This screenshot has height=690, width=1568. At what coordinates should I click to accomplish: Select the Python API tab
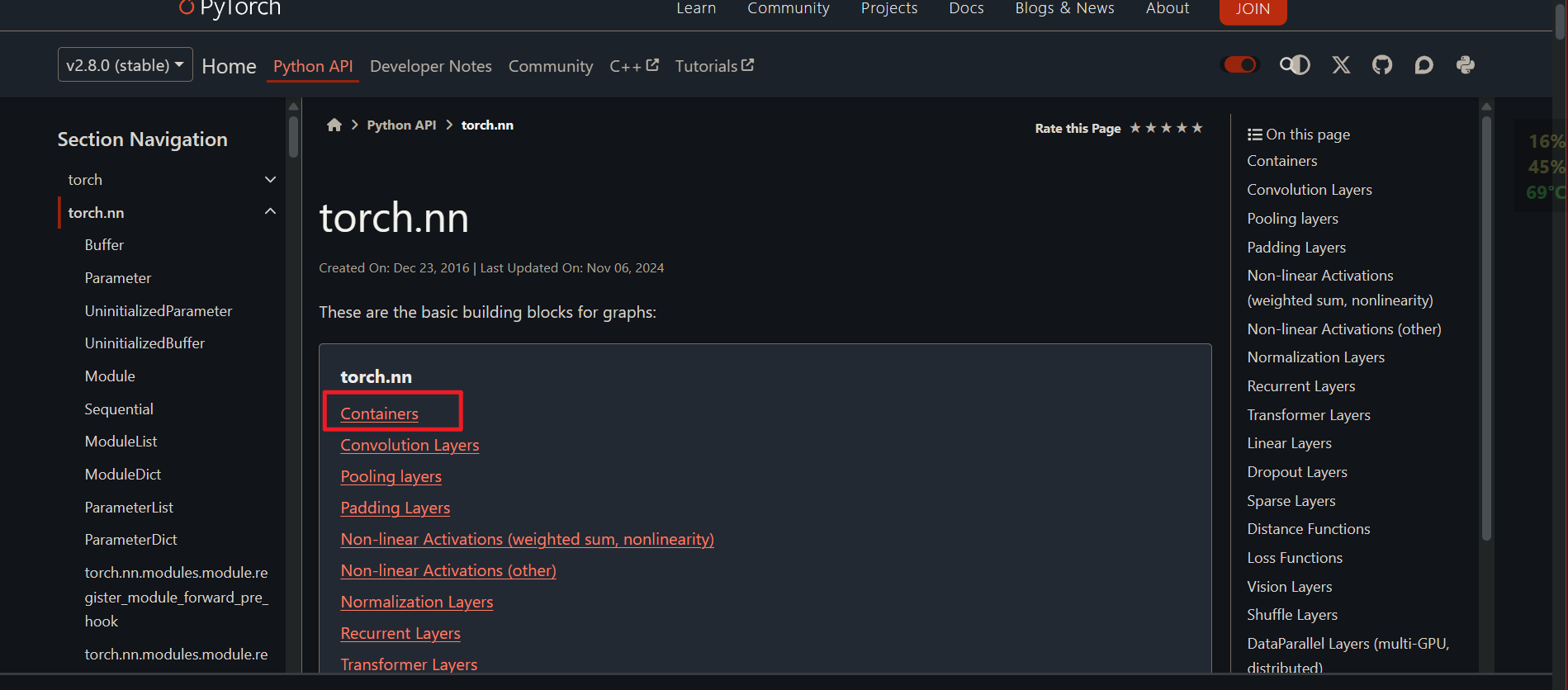(x=313, y=66)
